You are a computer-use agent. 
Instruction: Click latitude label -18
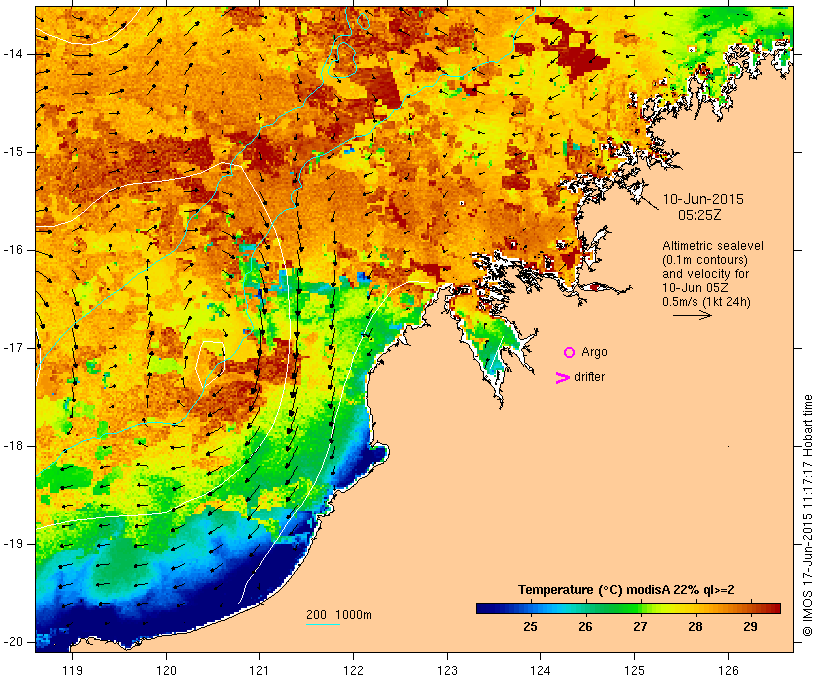point(13,446)
